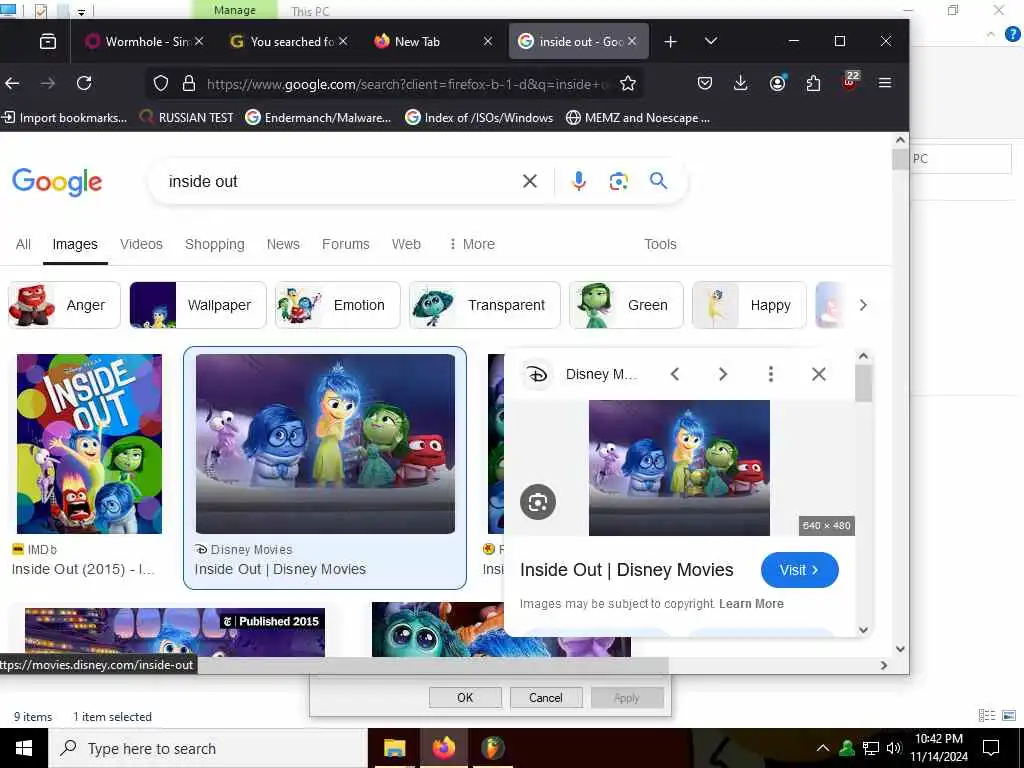Filter images by the Happy chip
Viewport: 1024px width, 768px height.
749,305
